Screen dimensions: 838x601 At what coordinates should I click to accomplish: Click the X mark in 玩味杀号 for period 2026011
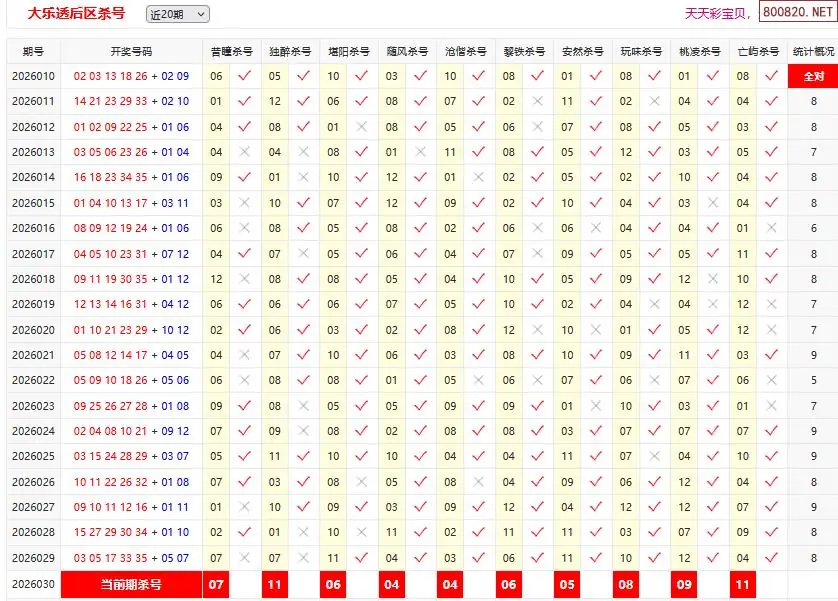pos(655,101)
